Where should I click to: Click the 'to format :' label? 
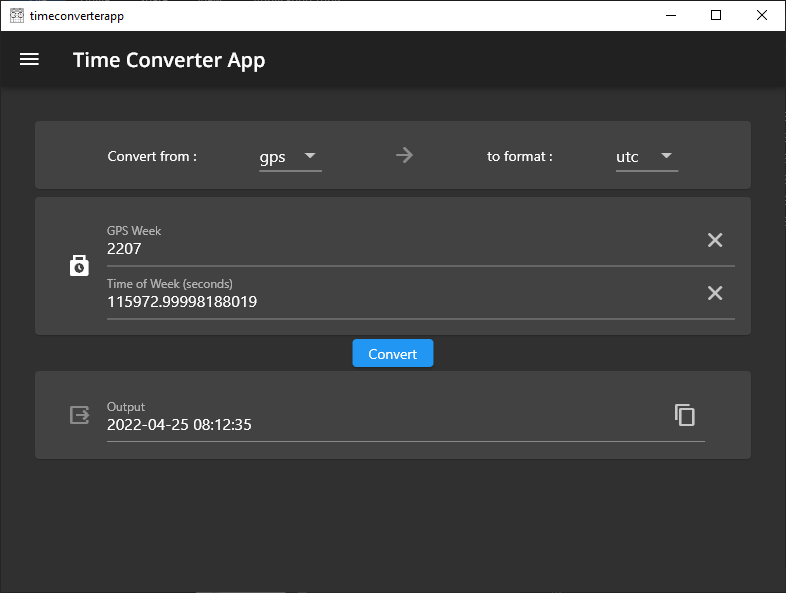coord(520,157)
